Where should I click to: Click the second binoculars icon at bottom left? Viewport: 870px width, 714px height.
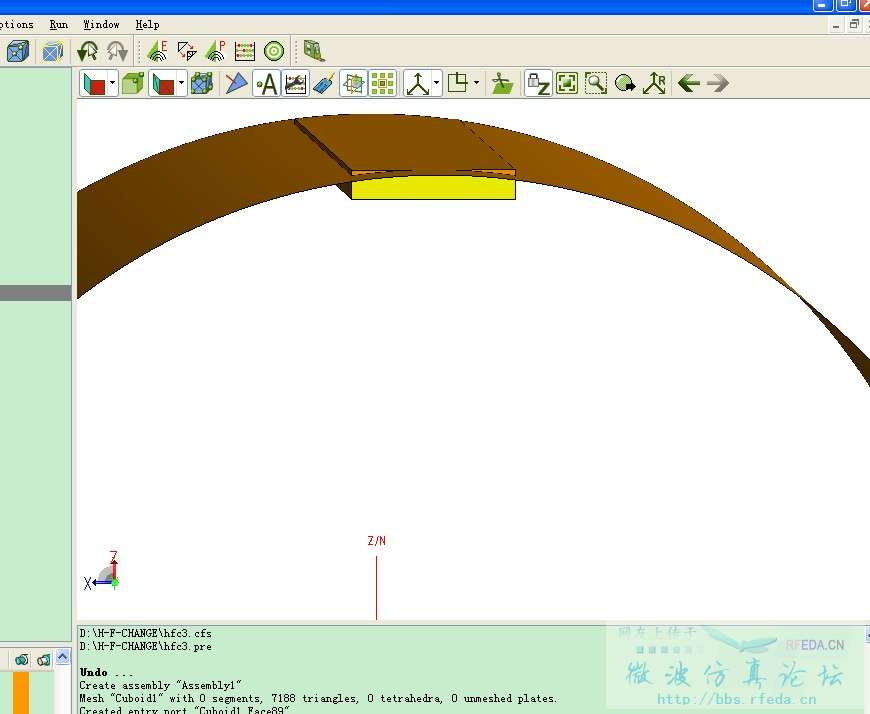click(44, 660)
